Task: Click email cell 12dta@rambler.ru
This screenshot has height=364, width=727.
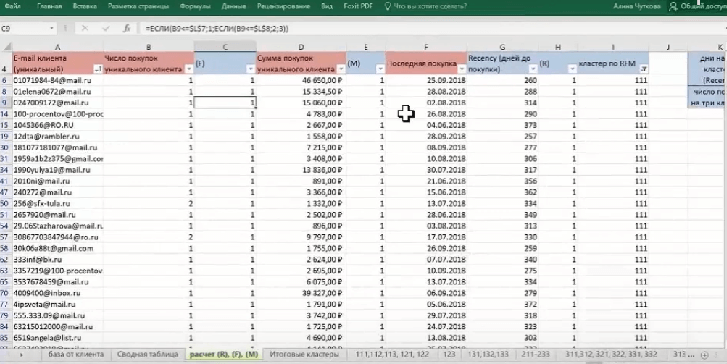Action: coord(57,136)
